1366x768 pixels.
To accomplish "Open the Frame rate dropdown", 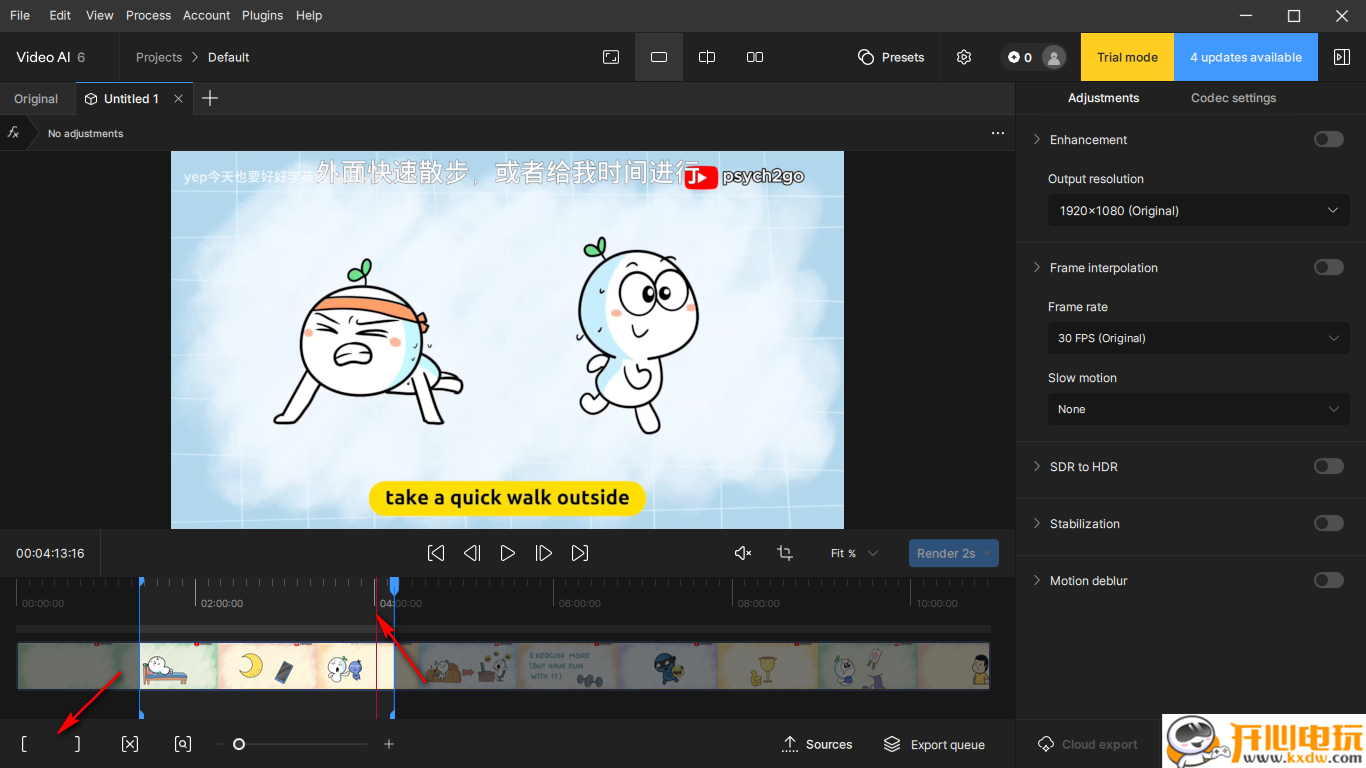I will tap(1198, 338).
